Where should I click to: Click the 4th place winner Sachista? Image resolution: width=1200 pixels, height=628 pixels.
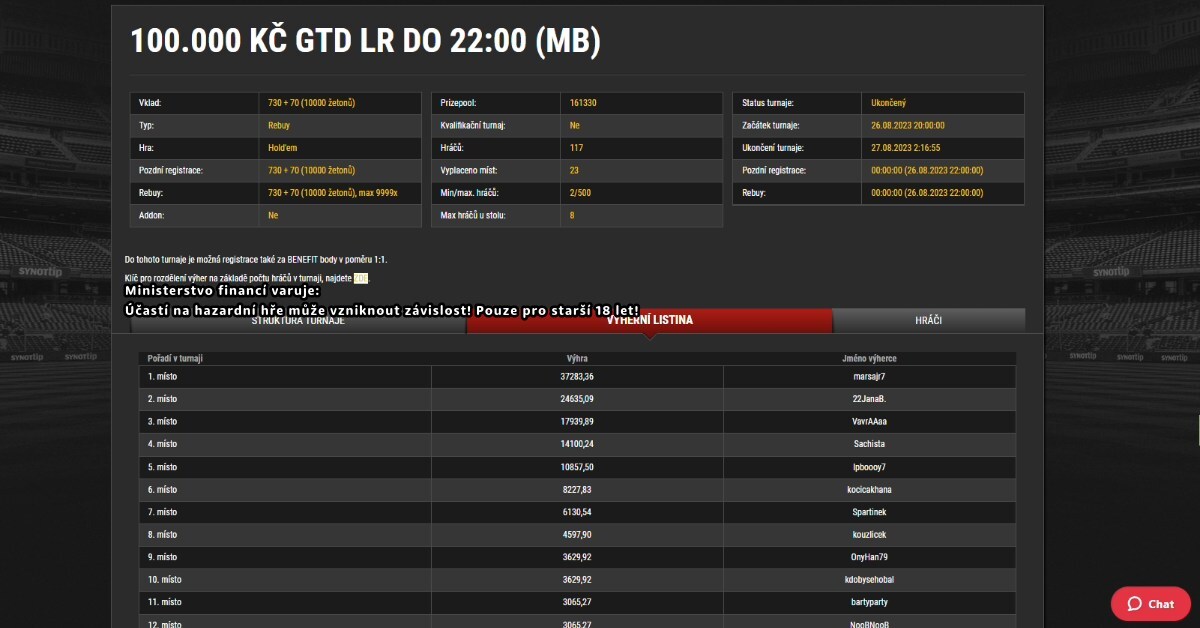[x=869, y=444]
